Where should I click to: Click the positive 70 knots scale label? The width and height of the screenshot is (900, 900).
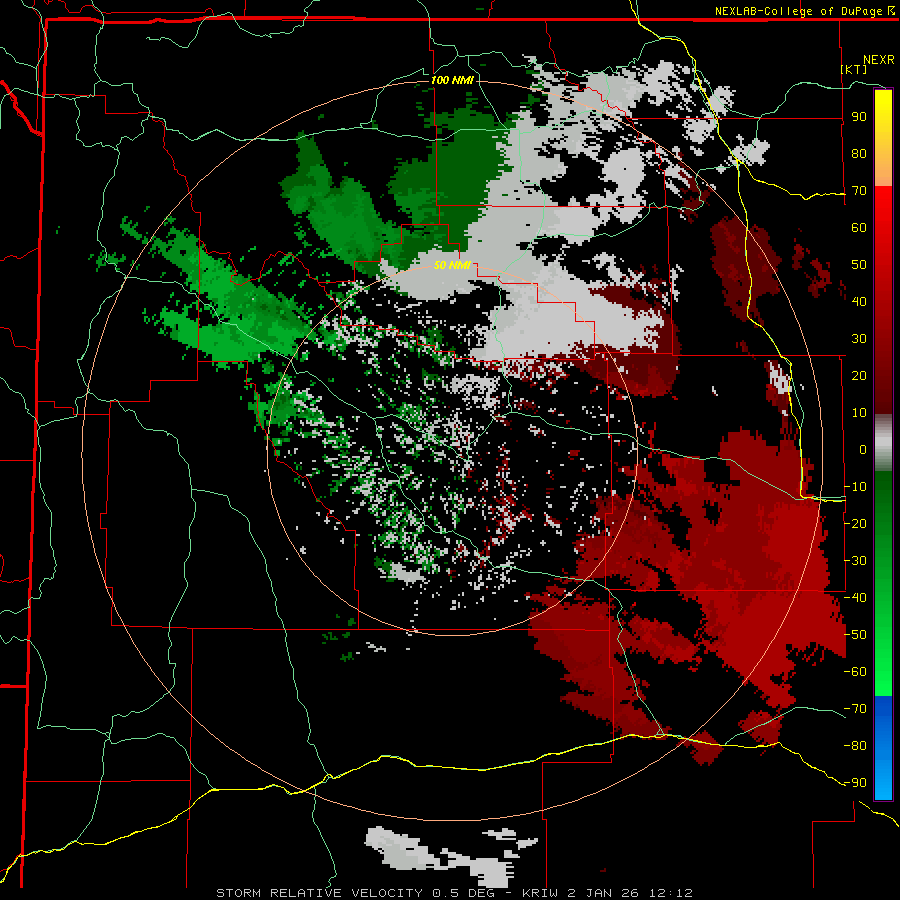coord(859,191)
